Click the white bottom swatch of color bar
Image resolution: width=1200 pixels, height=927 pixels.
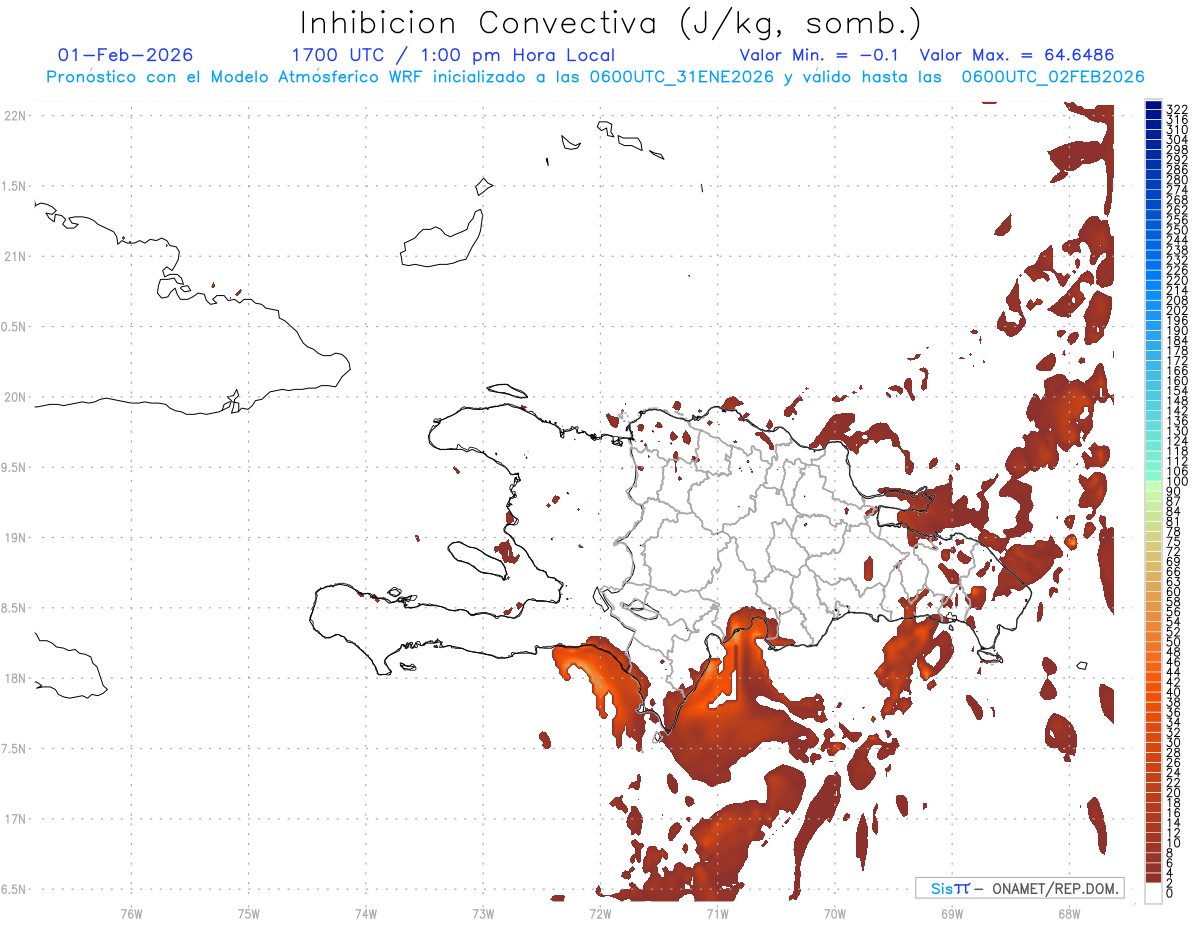1153,893
